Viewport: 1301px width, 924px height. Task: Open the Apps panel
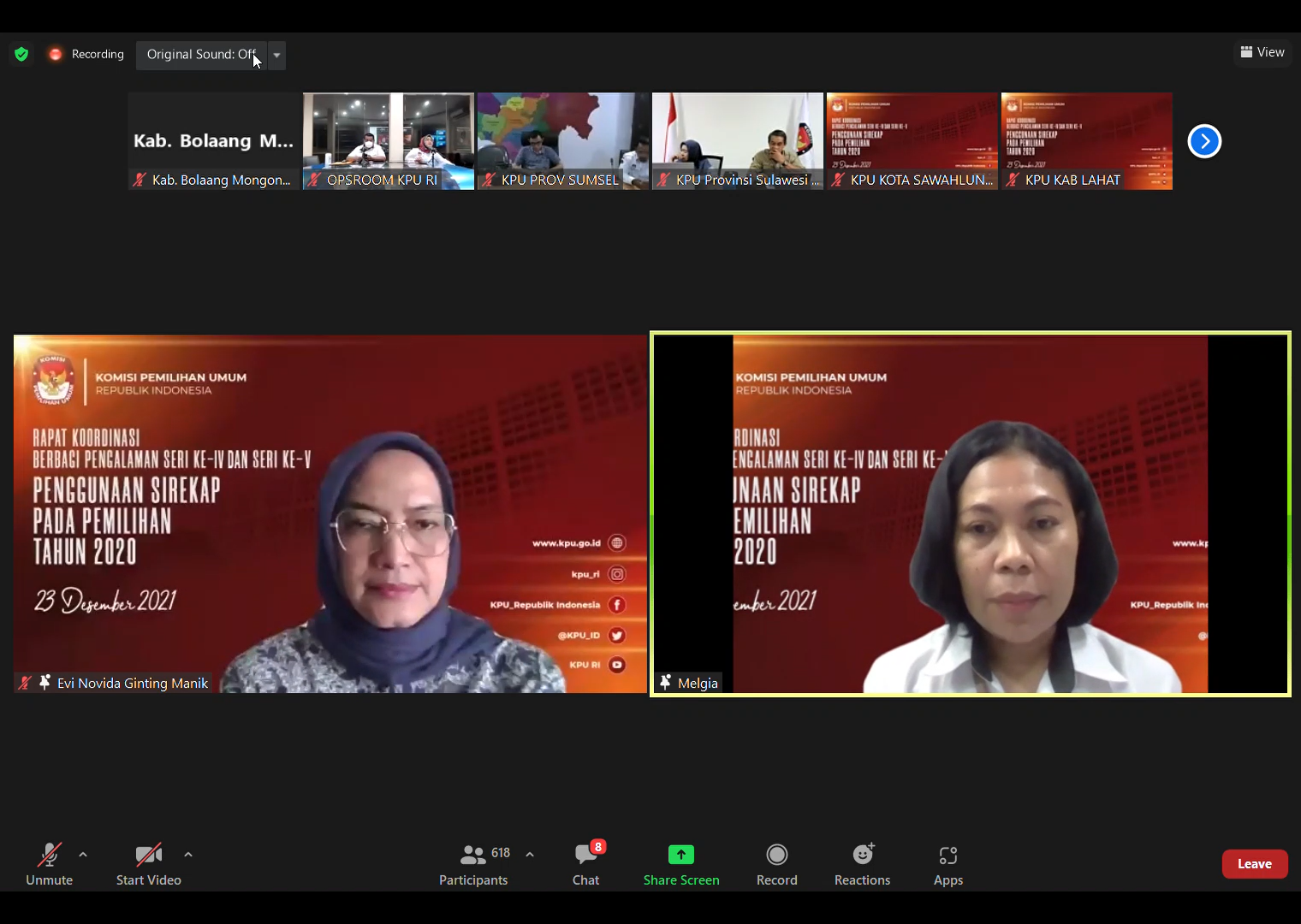948,863
